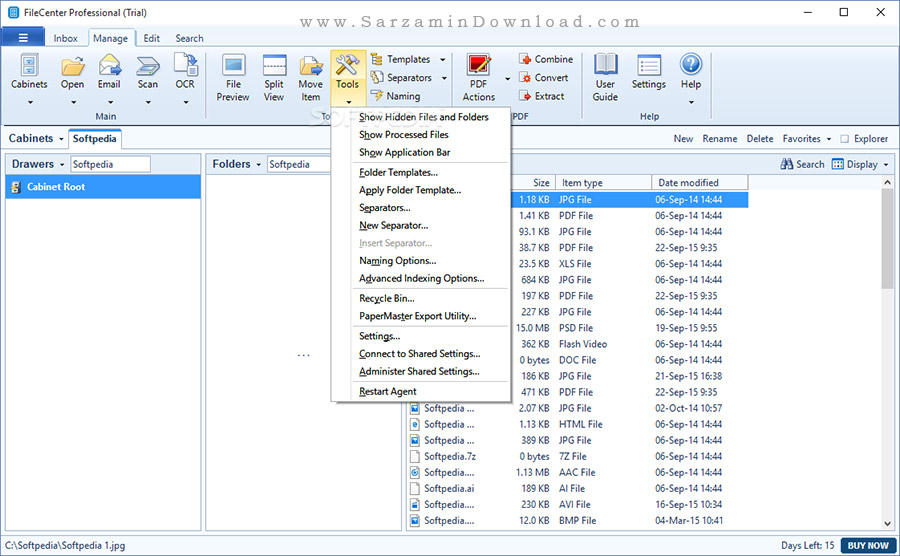The width and height of the screenshot is (900, 556).
Task: Click the Open folder icon
Action: point(73,65)
